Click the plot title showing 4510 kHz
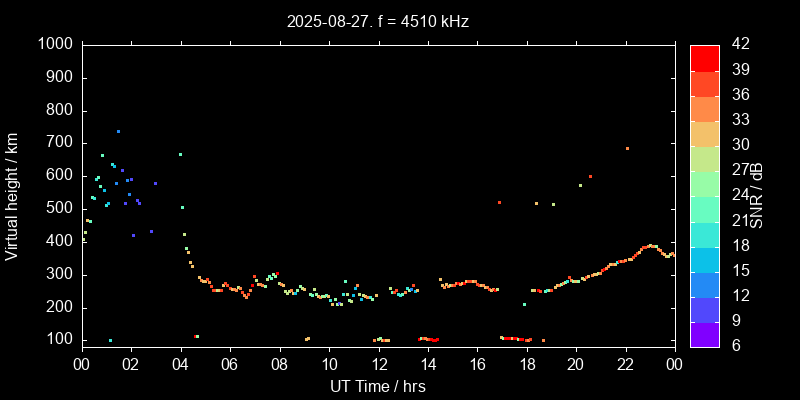Screen dimensions: 800x400 tap(377, 20)
